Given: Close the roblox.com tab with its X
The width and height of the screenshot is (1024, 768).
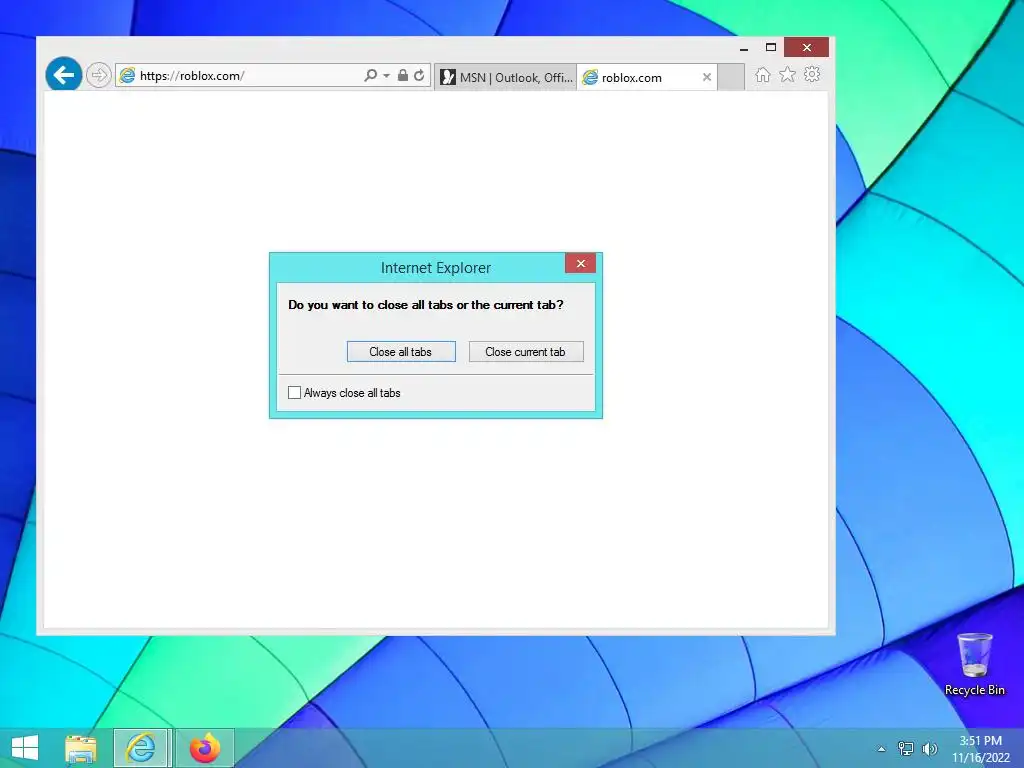Looking at the screenshot, I should (707, 77).
